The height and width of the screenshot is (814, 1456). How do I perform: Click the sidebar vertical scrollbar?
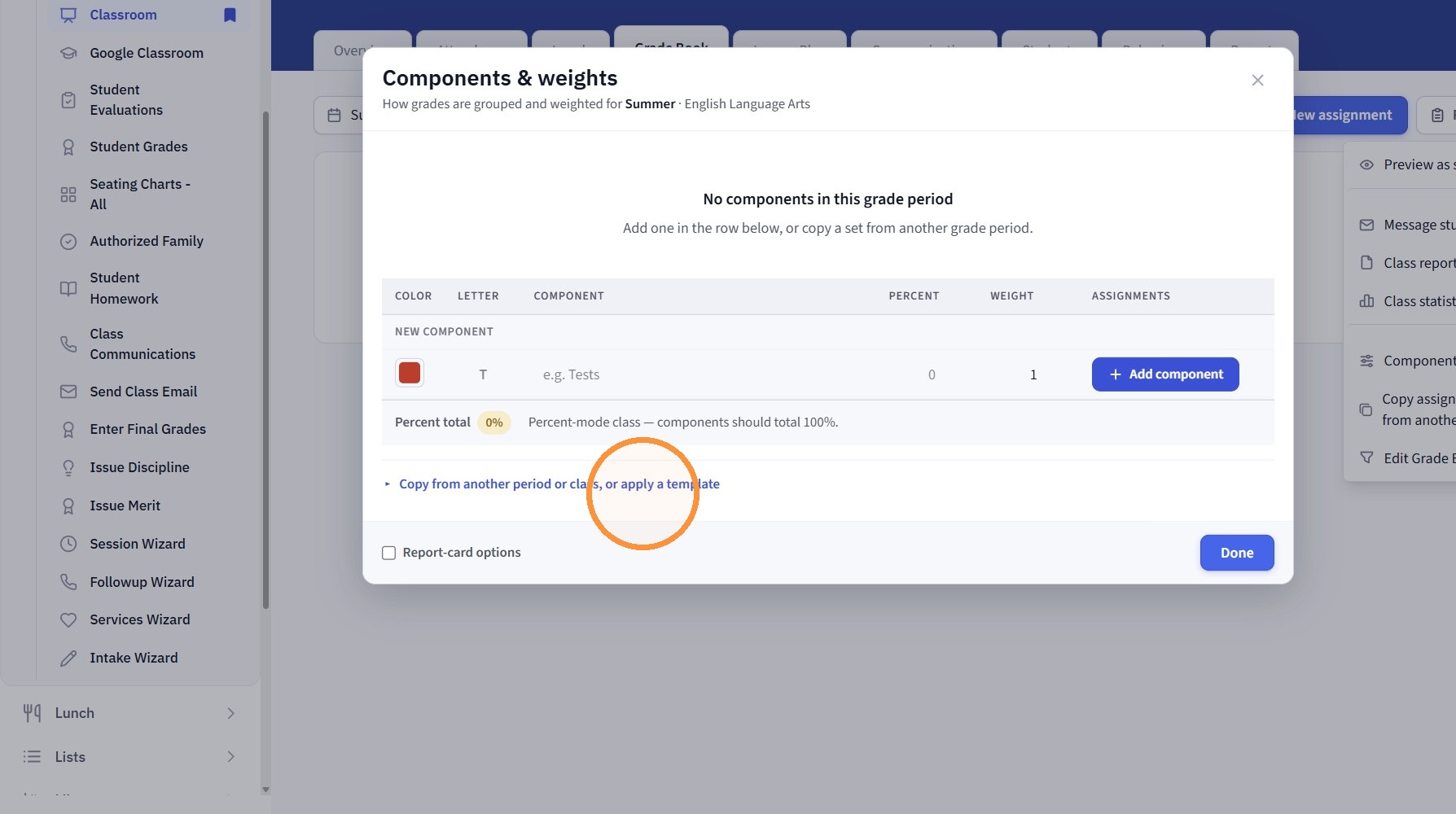tap(265, 360)
